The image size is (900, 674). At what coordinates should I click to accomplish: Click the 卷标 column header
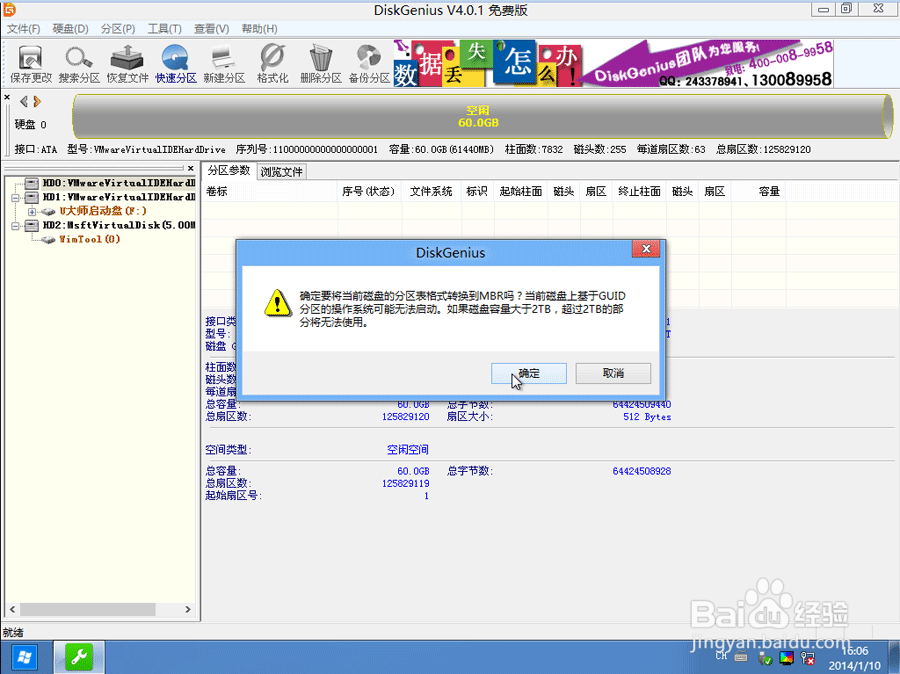click(x=269, y=191)
